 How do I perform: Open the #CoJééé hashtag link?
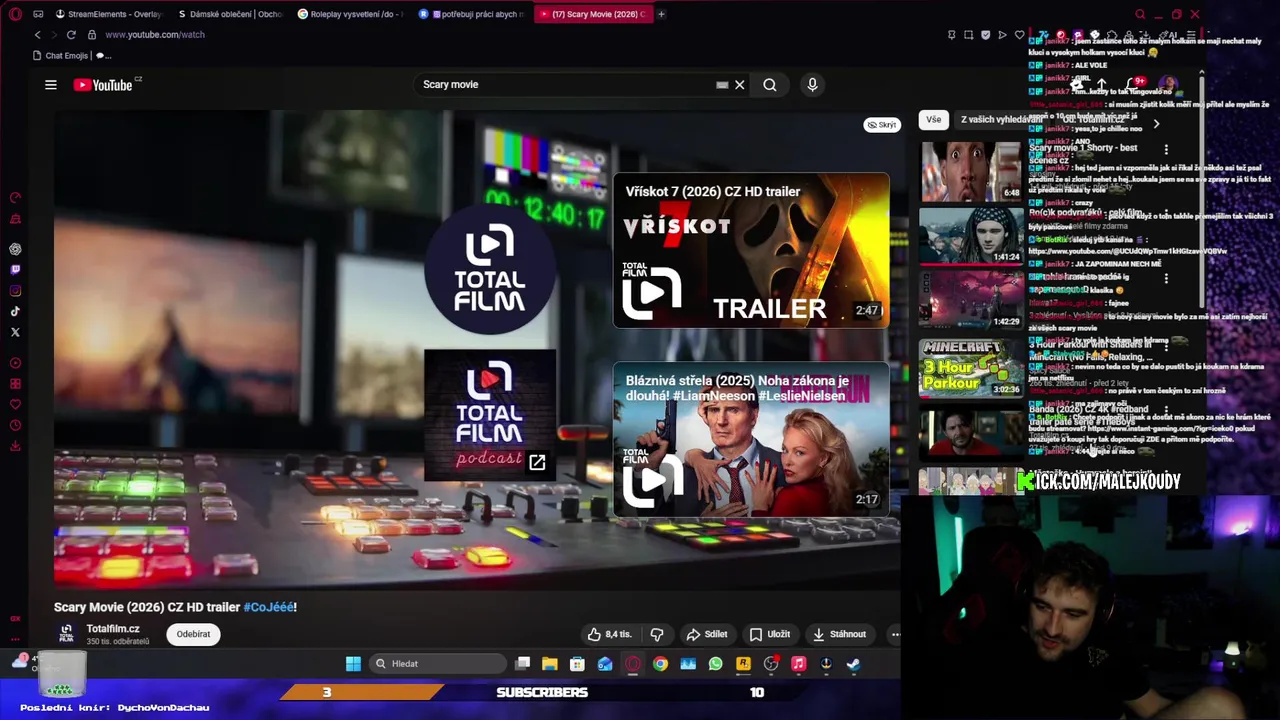269,607
